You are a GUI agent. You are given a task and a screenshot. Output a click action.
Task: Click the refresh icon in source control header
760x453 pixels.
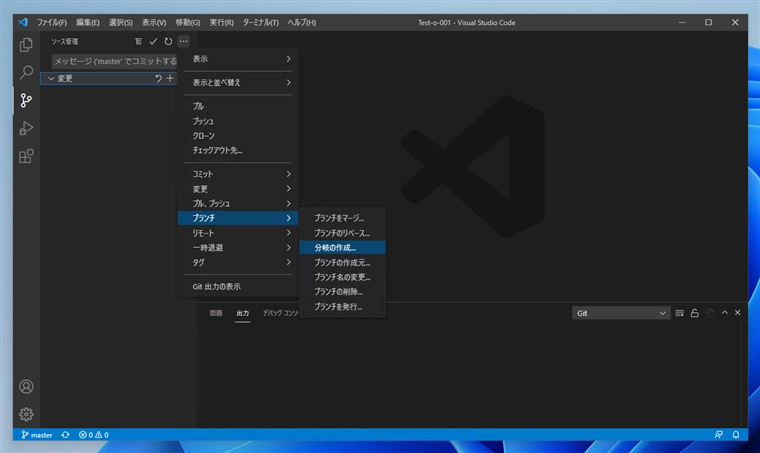pyautogui.click(x=168, y=42)
